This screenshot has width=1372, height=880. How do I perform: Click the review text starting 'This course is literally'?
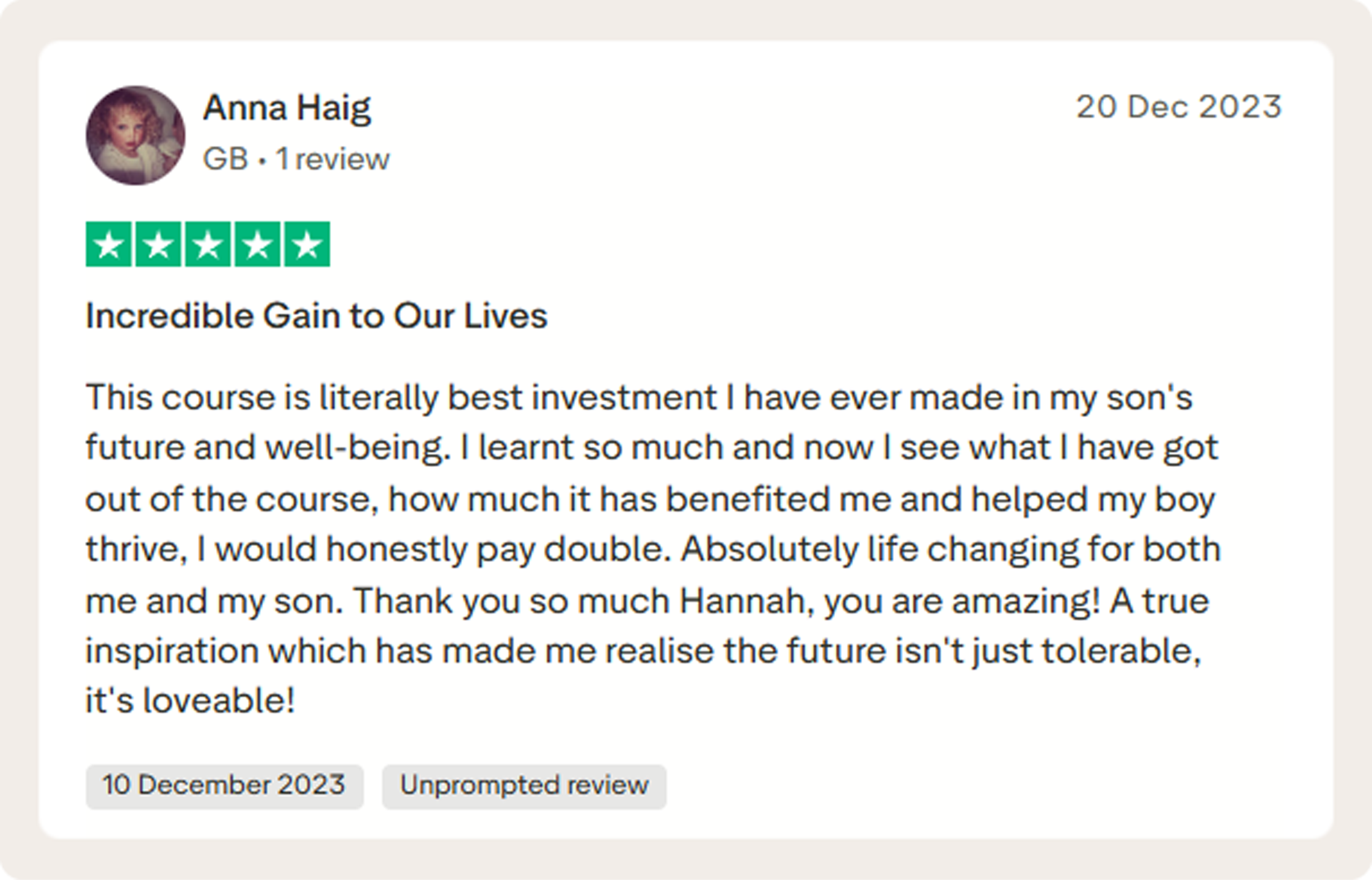pyautogui.click(x=653, y=548)
